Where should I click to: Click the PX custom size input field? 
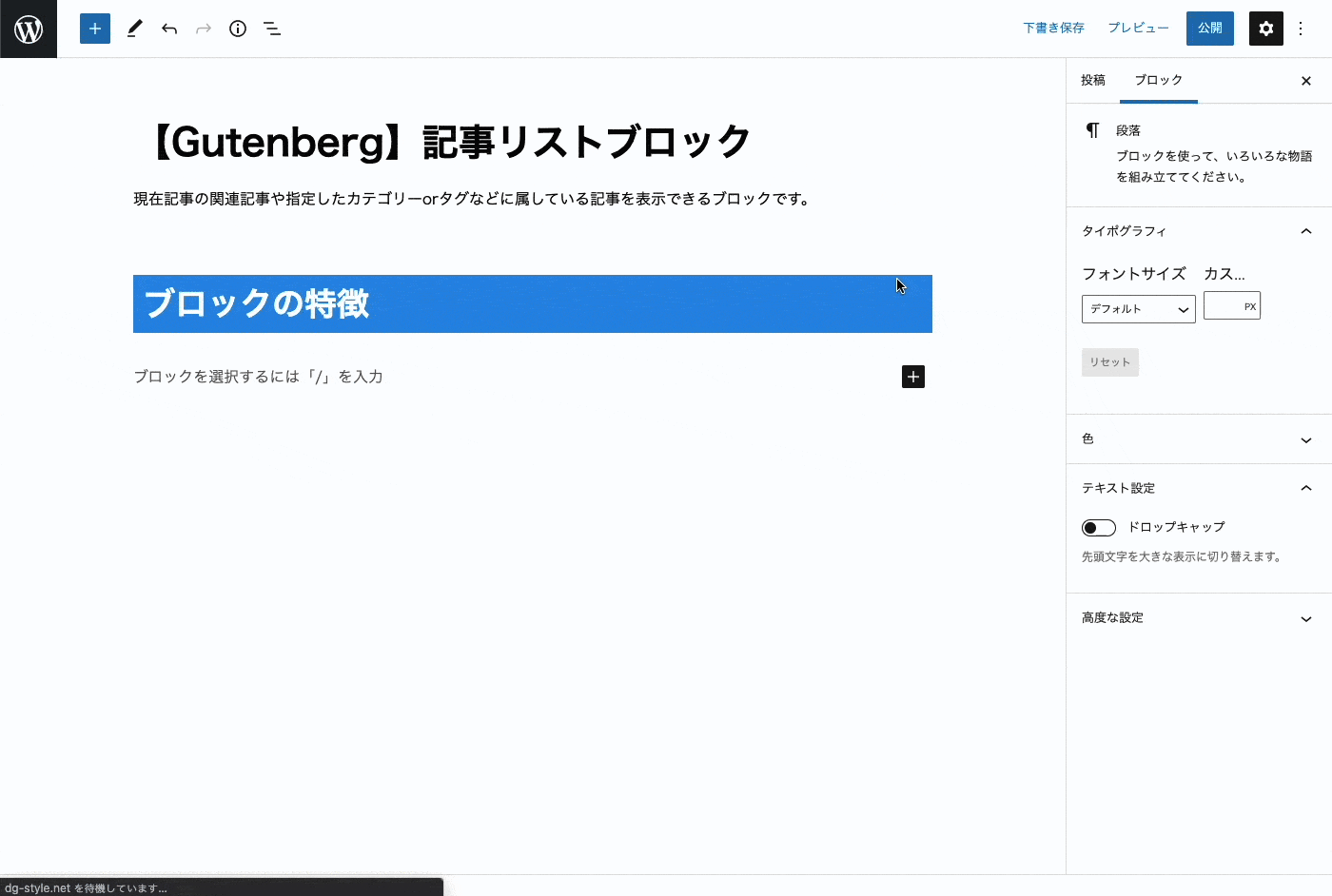pos(1231,304)
